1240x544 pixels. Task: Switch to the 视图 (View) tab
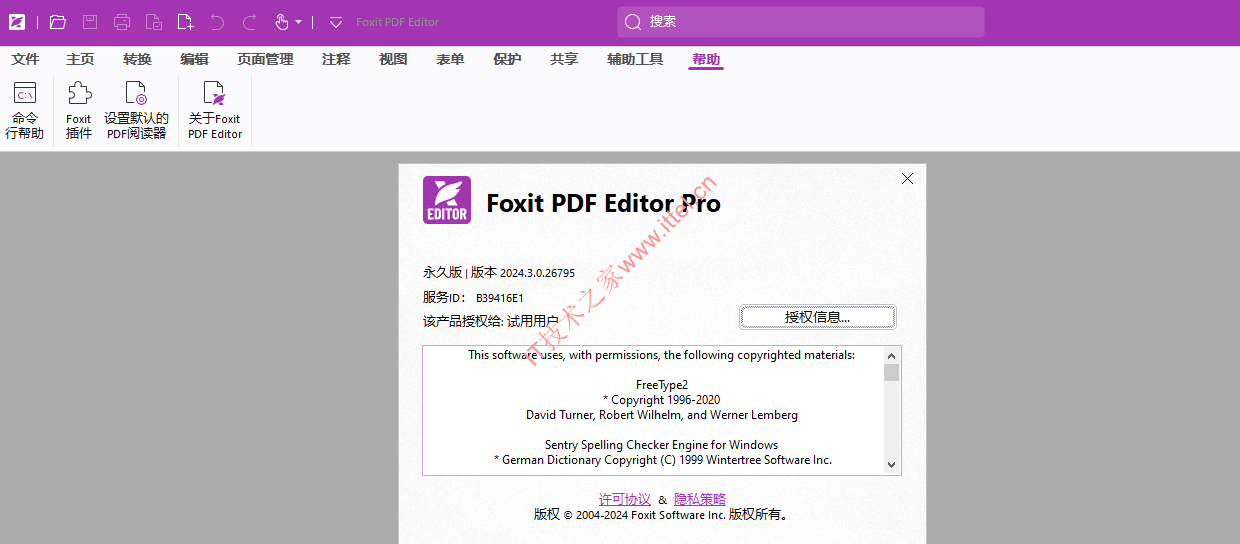point(393,59)
